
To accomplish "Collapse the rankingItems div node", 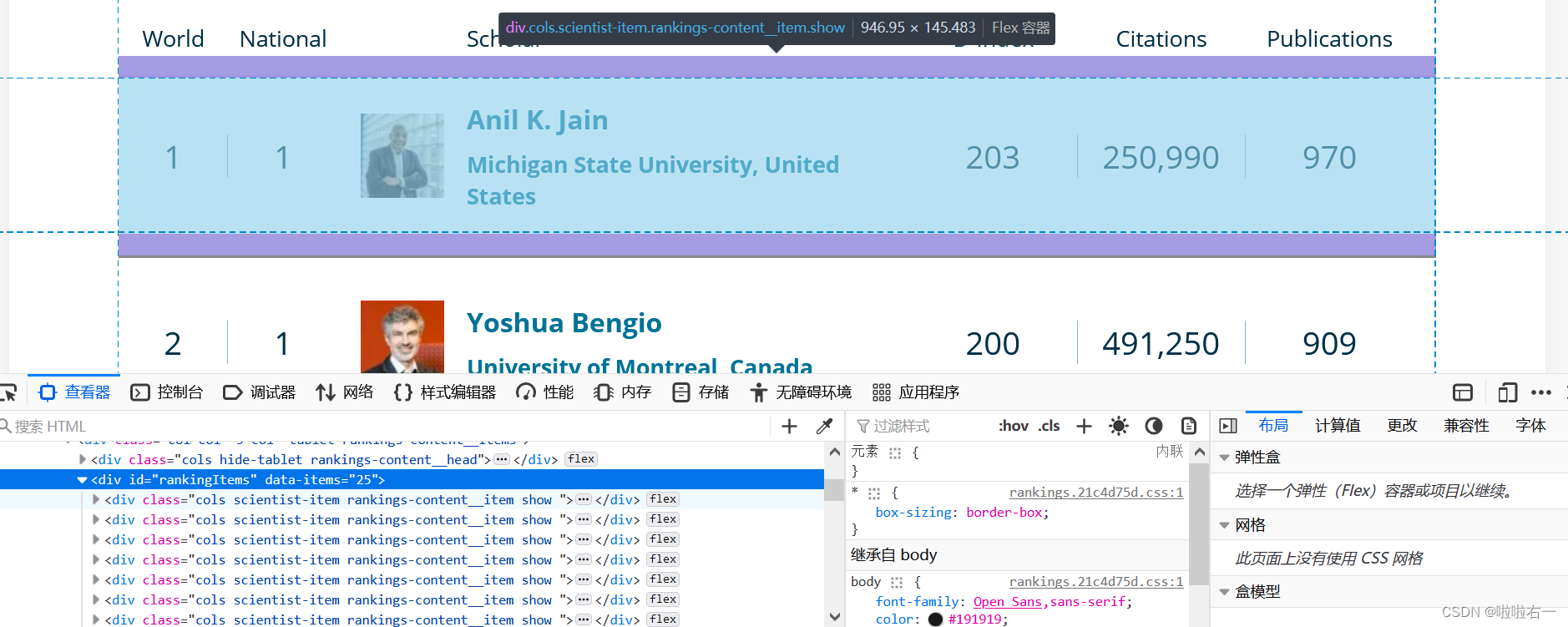I will (x=82, y=480).
